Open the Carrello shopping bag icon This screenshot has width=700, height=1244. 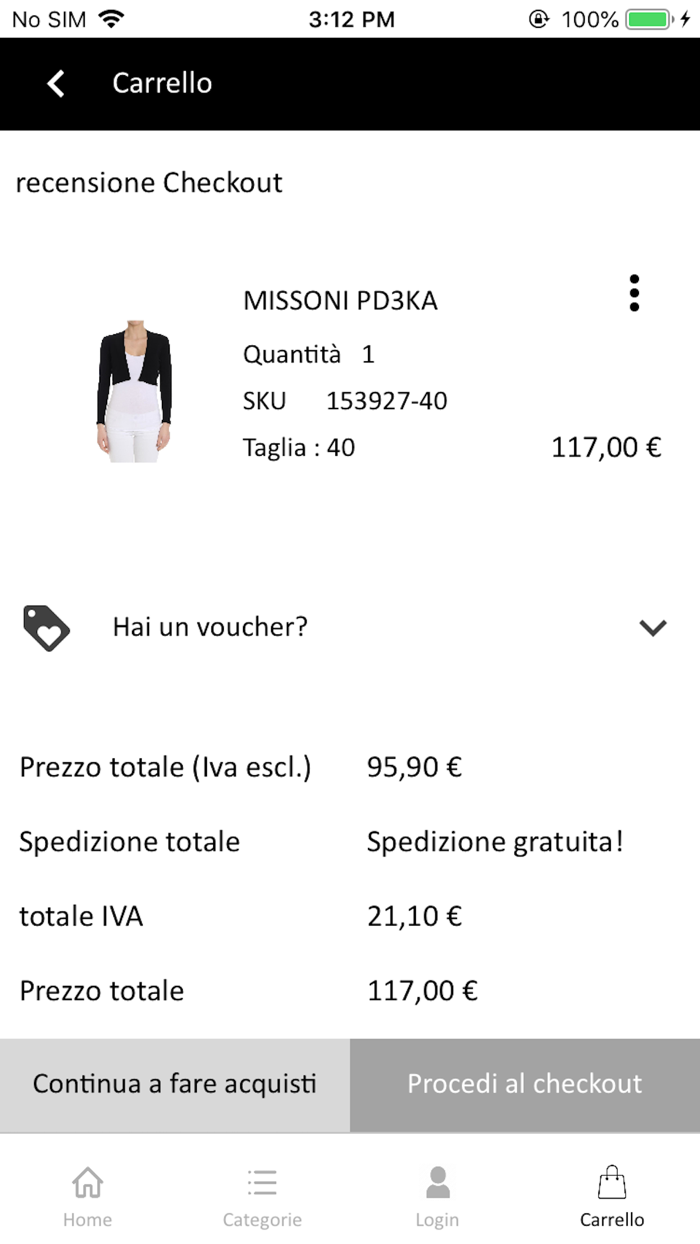point(612,1181)
